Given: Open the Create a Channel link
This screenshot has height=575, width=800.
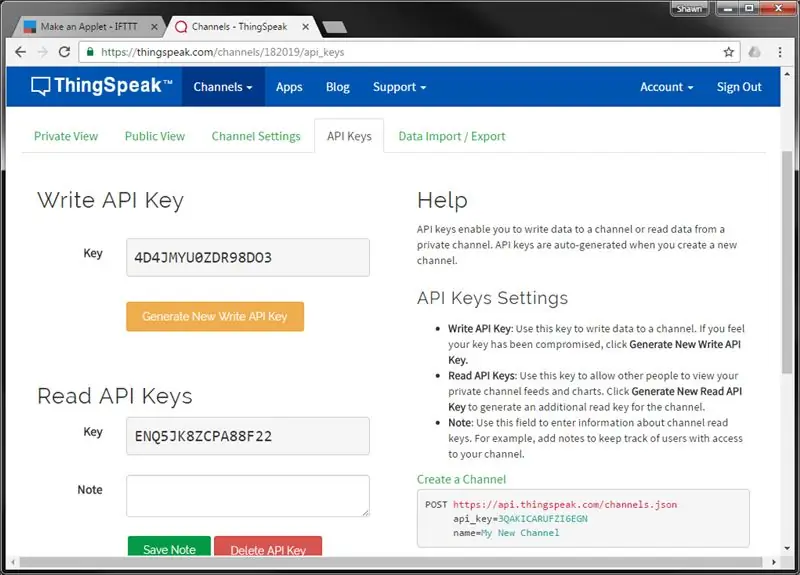Looking at the screenshot, I should coord(461,480).
